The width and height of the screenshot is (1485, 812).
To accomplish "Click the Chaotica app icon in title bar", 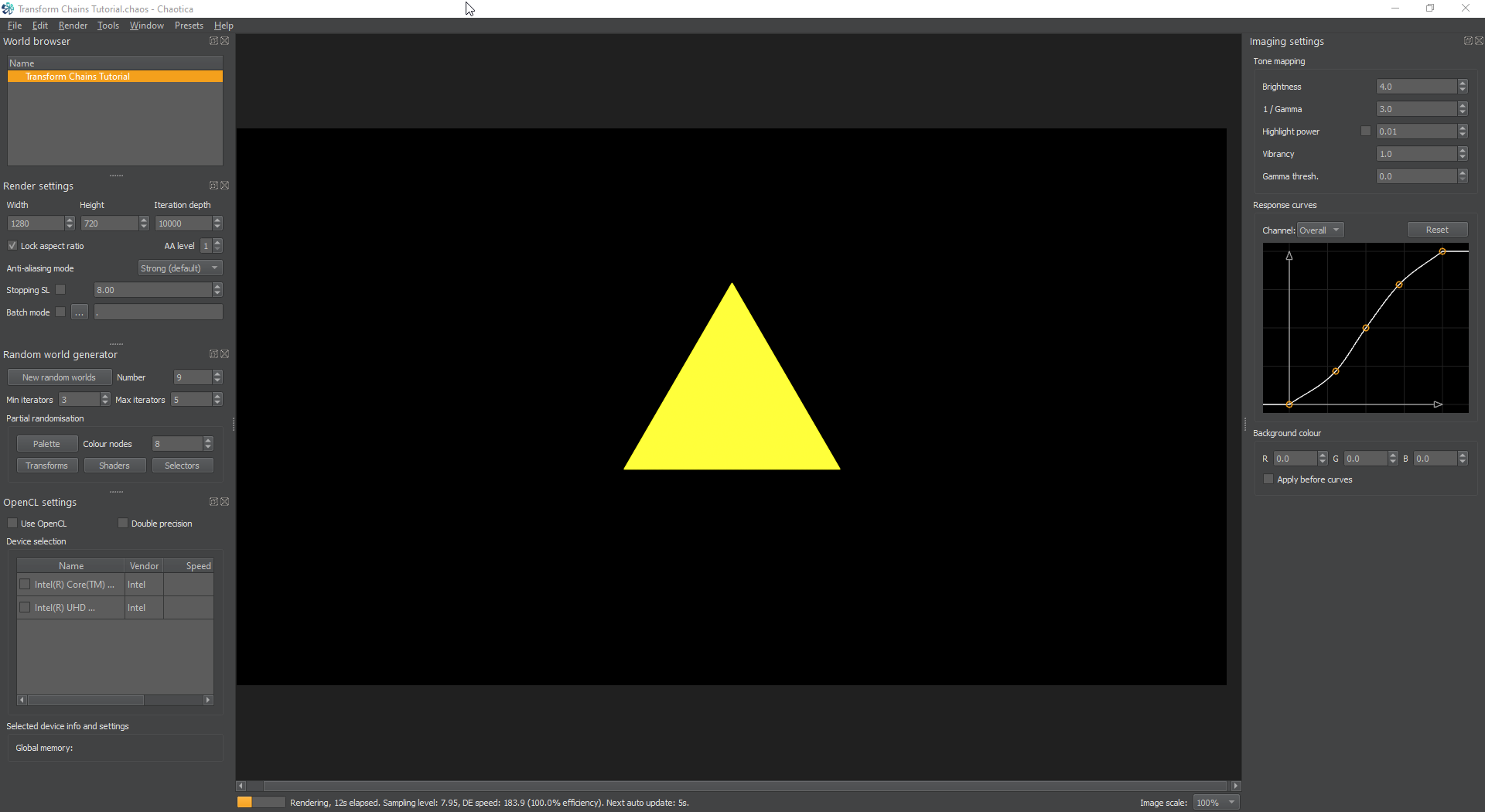I will (x=8, y=9).
